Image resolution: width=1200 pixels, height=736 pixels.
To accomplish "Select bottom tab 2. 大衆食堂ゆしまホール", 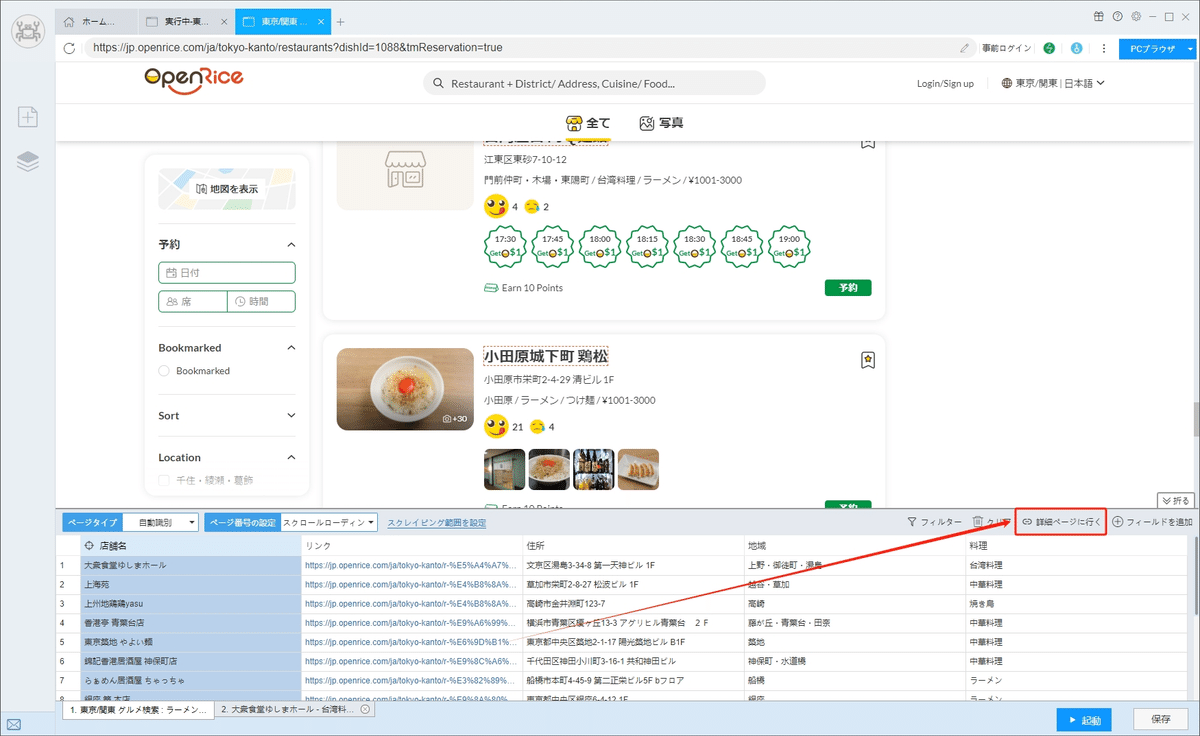I will (x=286, y=709).
